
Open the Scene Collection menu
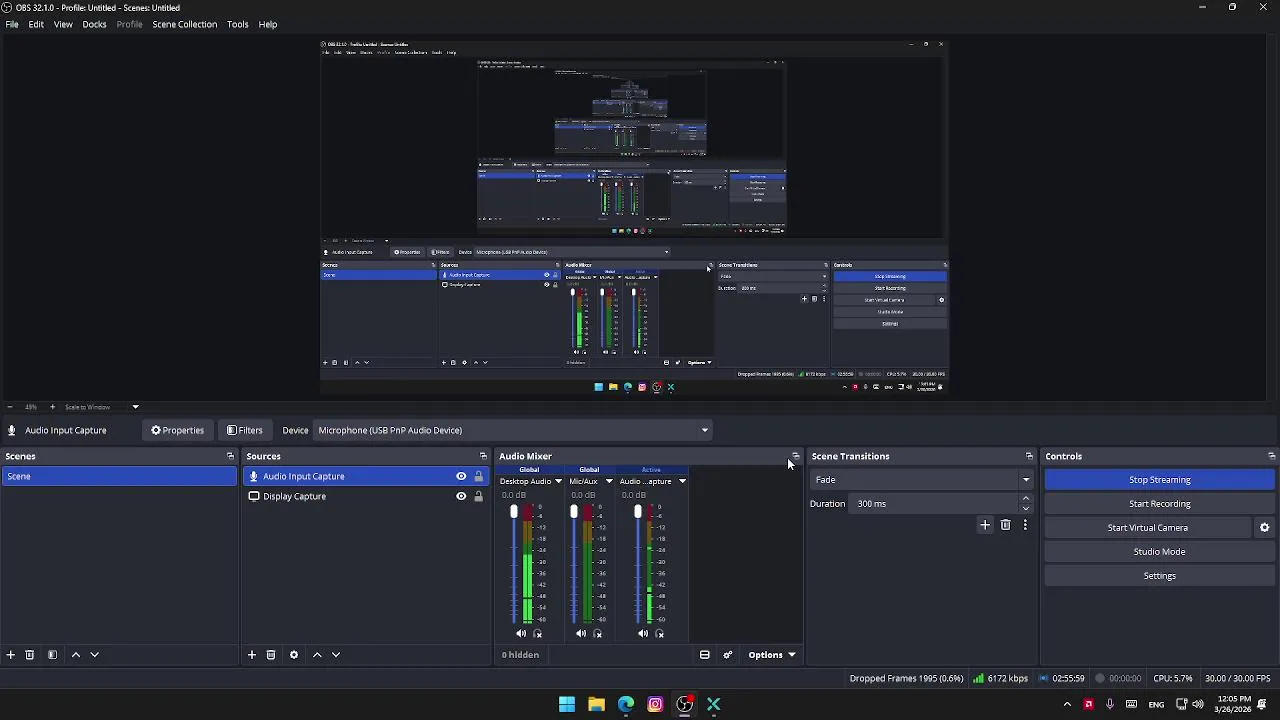coord(184,24)
